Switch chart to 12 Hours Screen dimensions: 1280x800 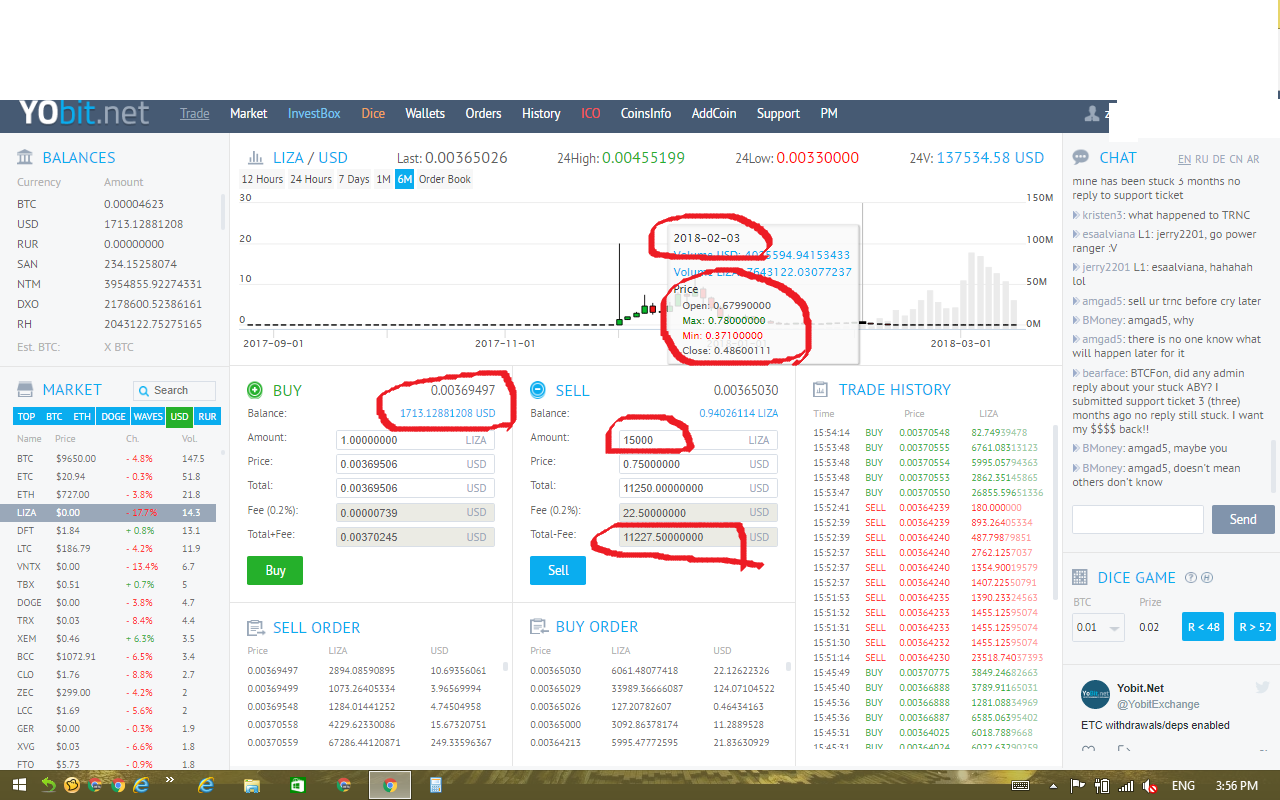(262, 180)
